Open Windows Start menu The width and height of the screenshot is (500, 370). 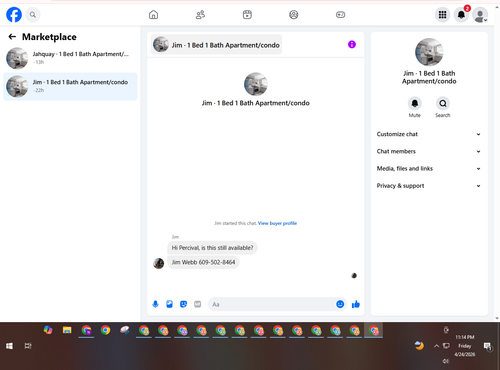[9, 346]
